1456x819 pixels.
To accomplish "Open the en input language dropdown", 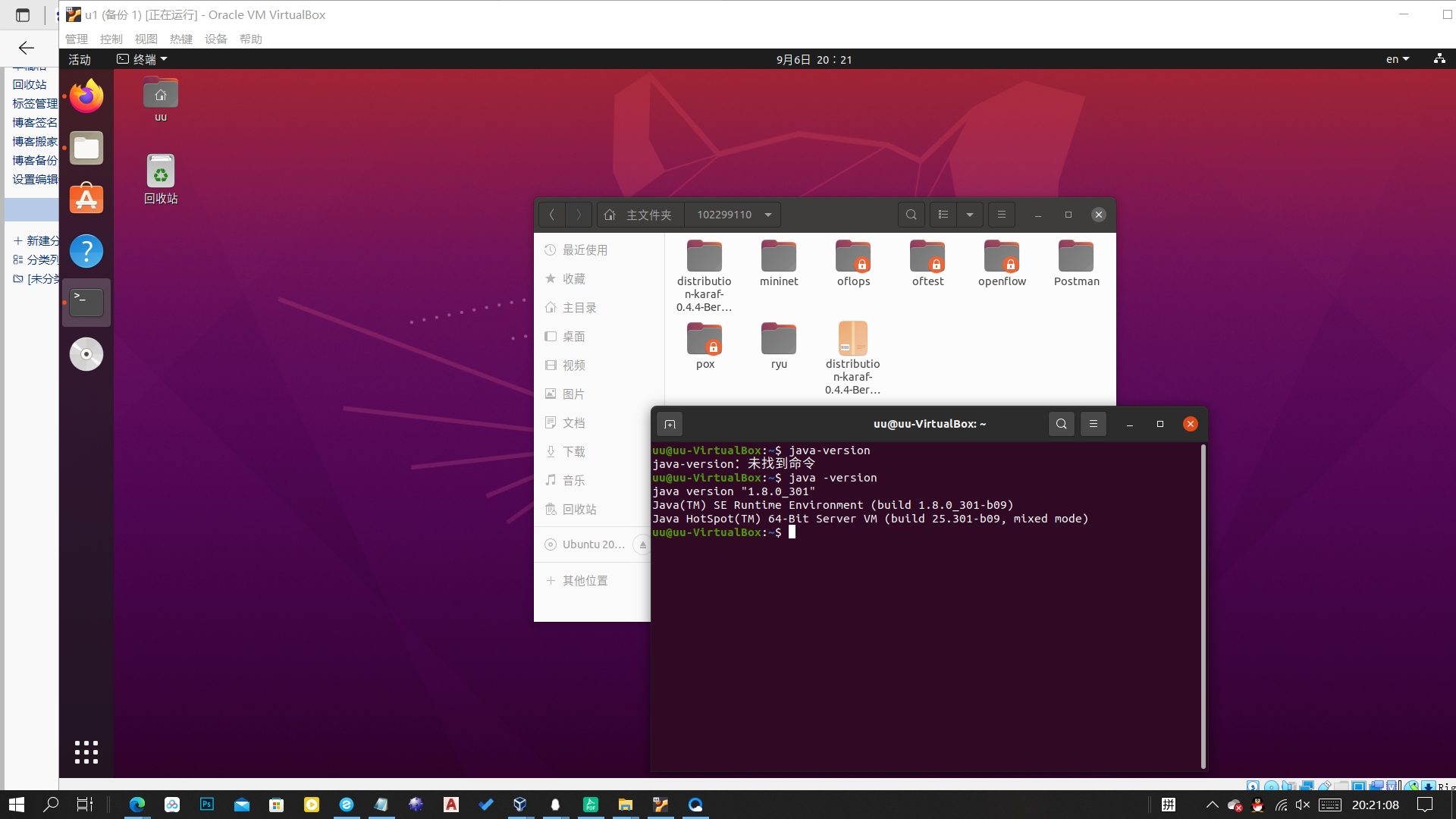I will point(1397,59).
